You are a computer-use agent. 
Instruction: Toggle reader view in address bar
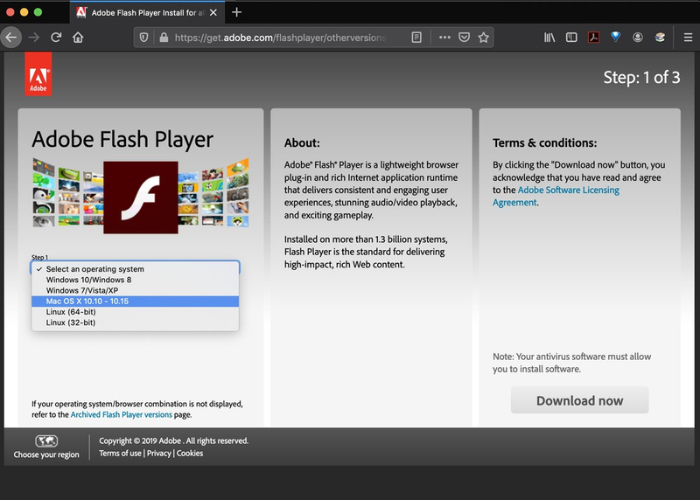click(417, 38)
